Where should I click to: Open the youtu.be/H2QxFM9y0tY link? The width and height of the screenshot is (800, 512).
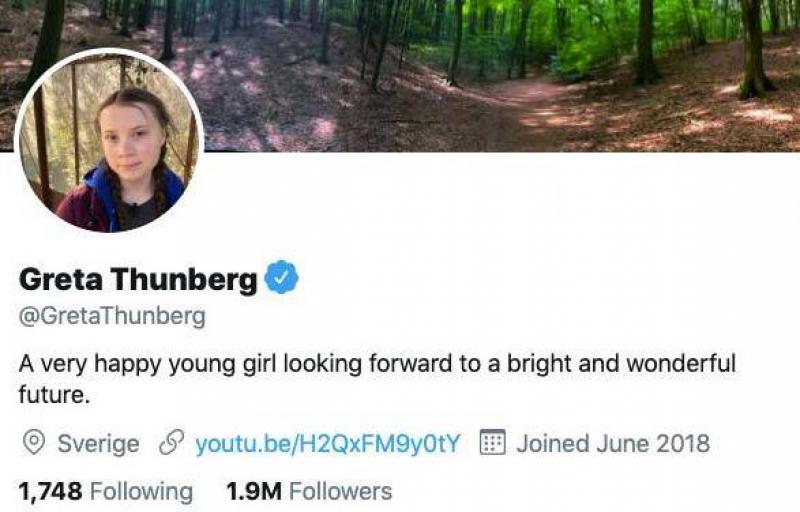pos(327,443)
